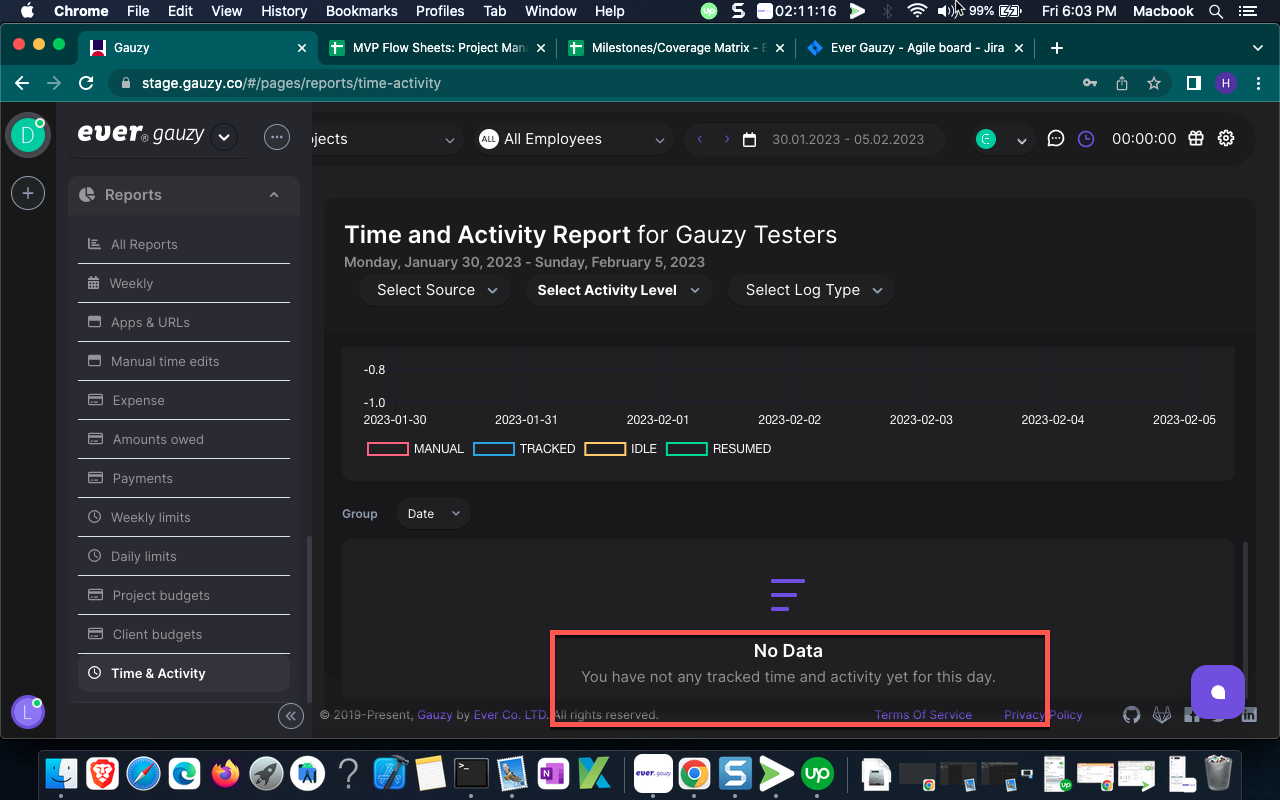
Task: Open Weekly report in sidebar
Action: pos(184,283)
